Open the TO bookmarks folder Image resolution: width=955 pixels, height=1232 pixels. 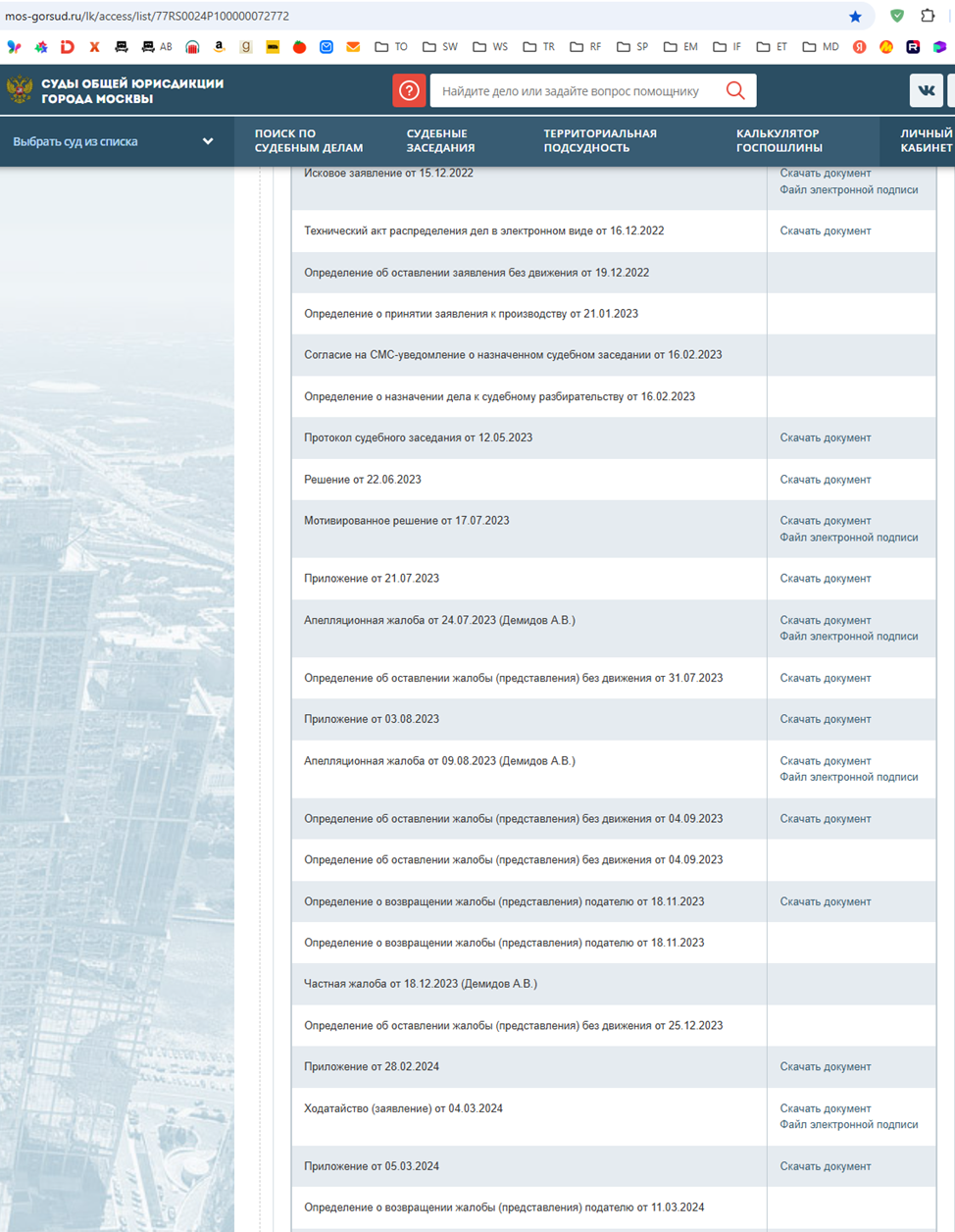[x=391, y=46]
